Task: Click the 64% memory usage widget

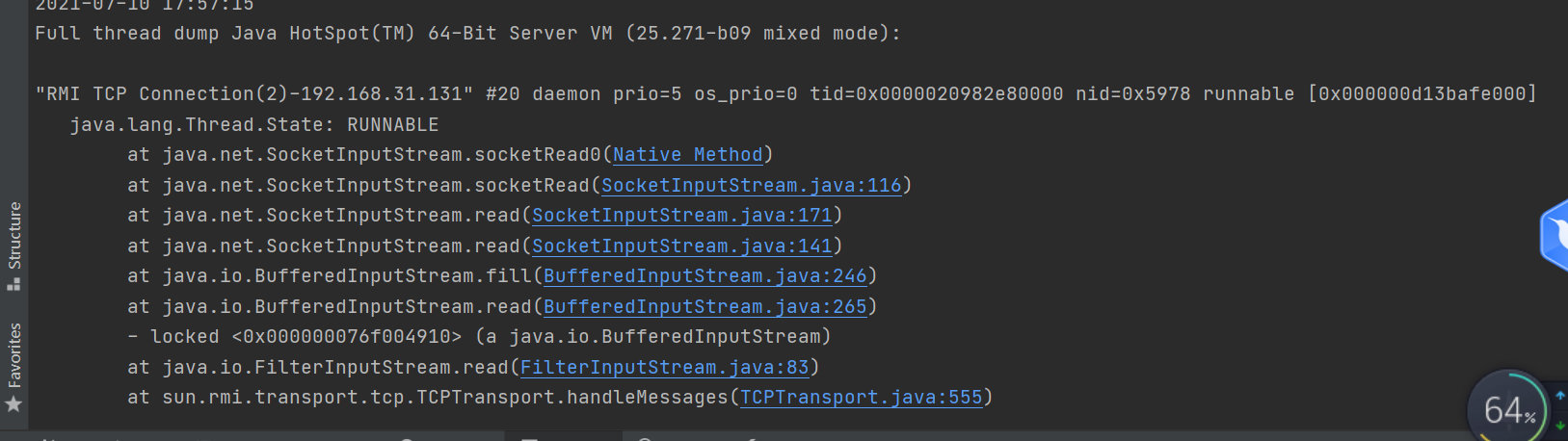Action: 1507,411
